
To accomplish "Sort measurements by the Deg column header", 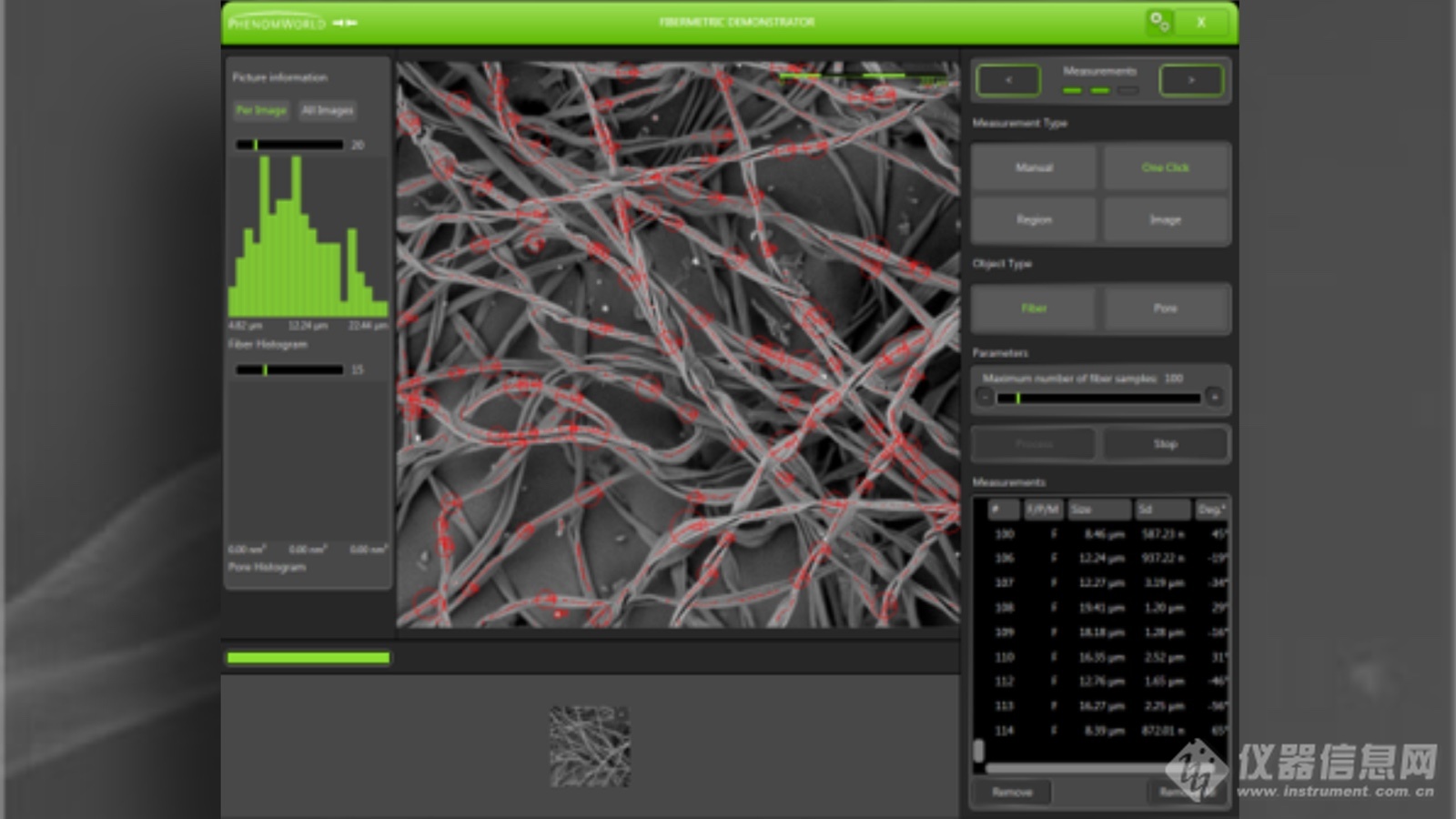I will [x=1210, y=509].
